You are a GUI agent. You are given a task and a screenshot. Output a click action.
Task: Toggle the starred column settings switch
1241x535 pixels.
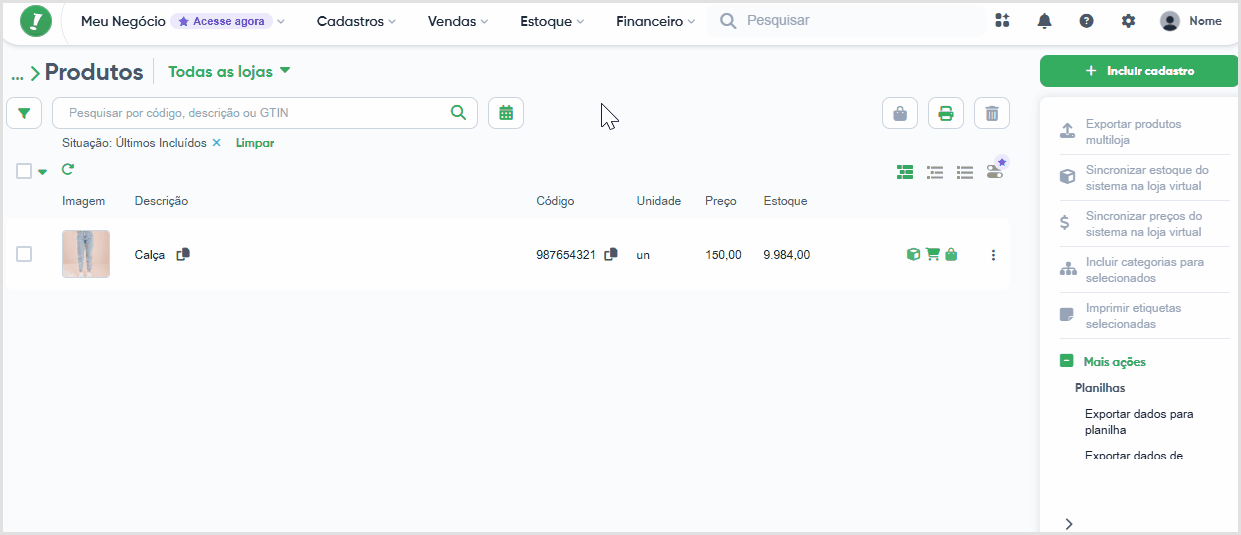995,170
